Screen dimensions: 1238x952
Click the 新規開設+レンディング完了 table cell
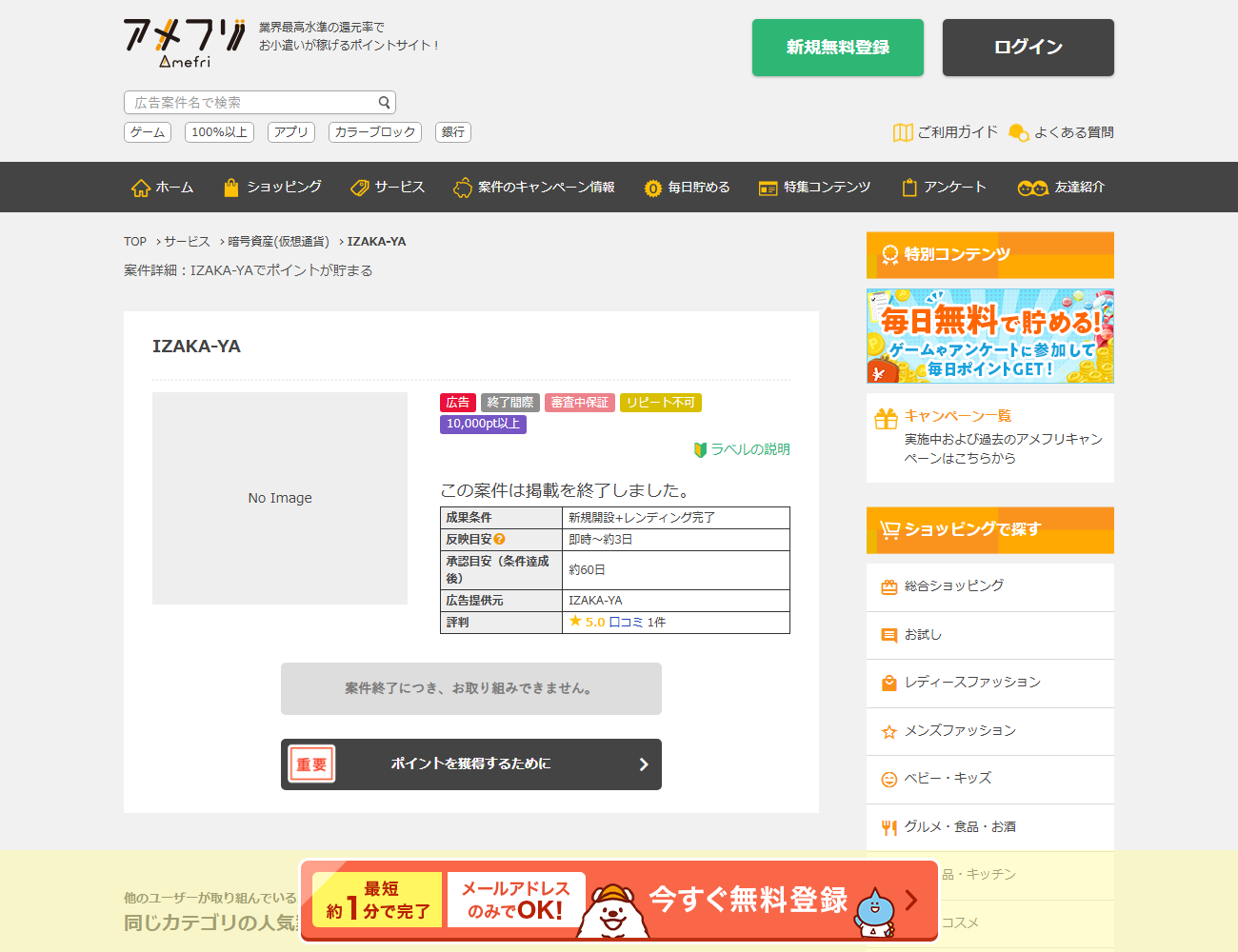(676, 518)
